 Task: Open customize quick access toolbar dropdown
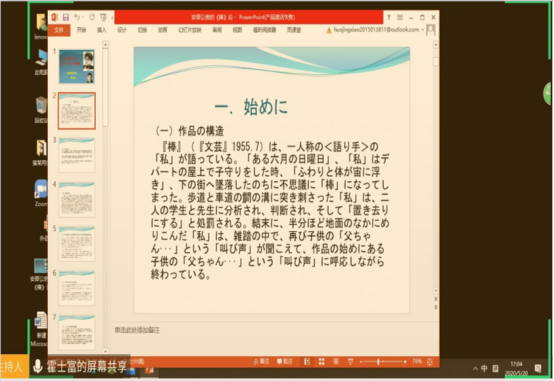[x=112, y=17]
